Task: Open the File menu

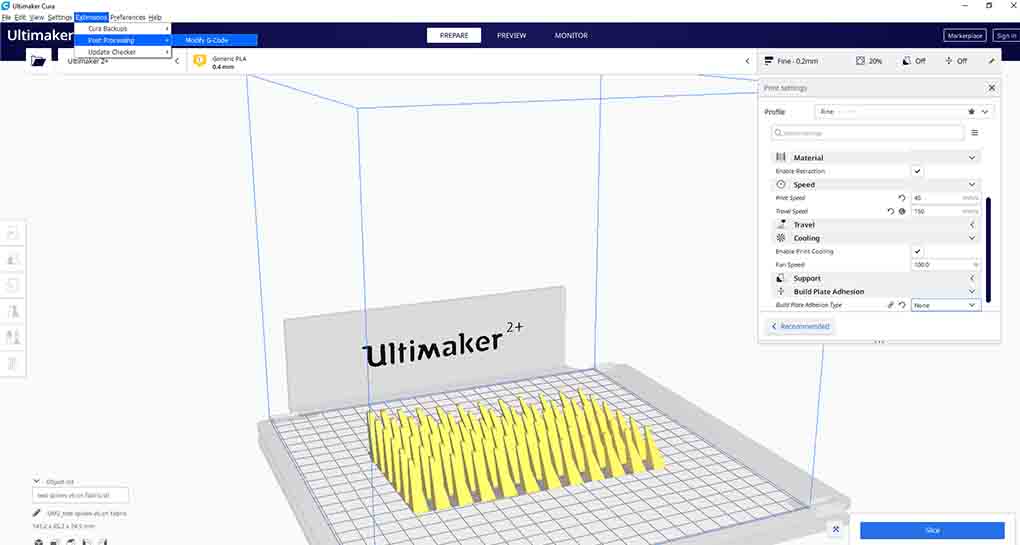Action: point(7,18)
